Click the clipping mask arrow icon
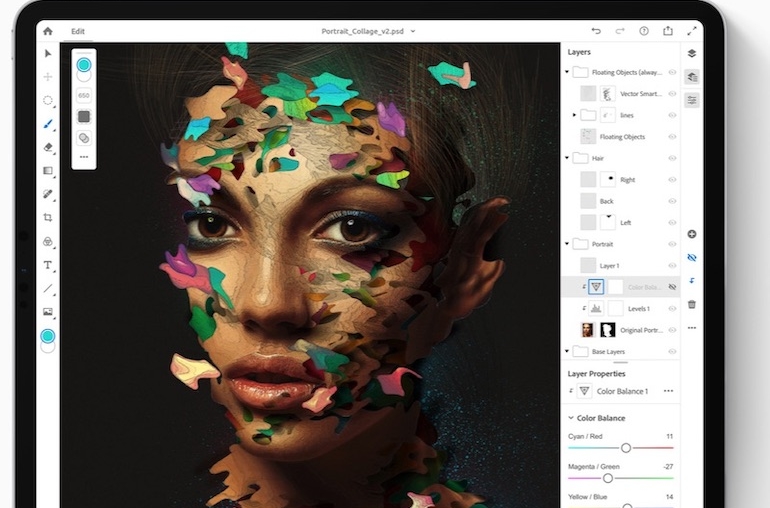Screen dimensions: 770x508 coord(692,281)
